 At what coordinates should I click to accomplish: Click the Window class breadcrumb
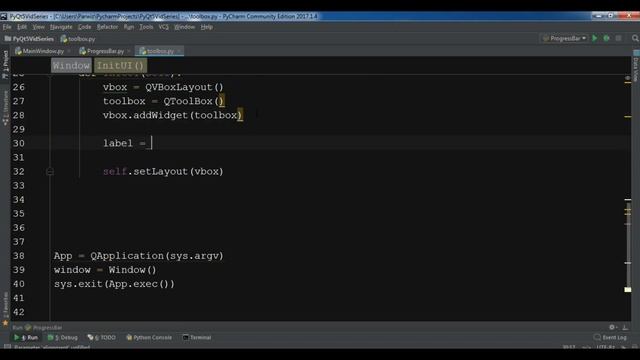tap(71, 66)
